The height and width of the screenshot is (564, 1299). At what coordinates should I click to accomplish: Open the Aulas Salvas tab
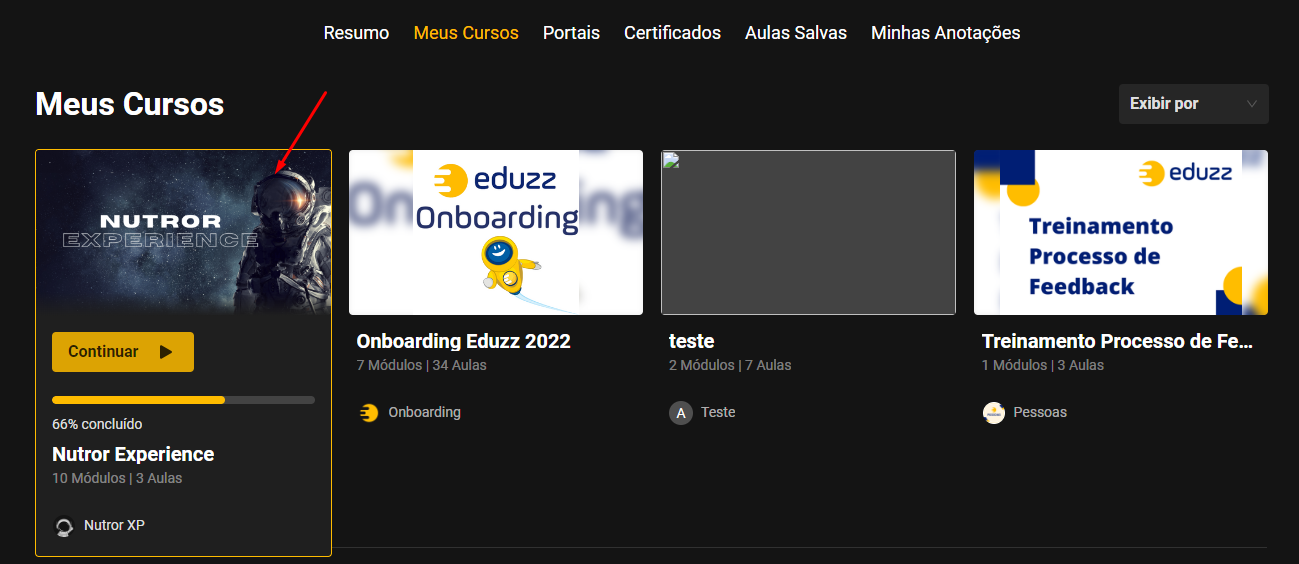click(x=796, y=33)
